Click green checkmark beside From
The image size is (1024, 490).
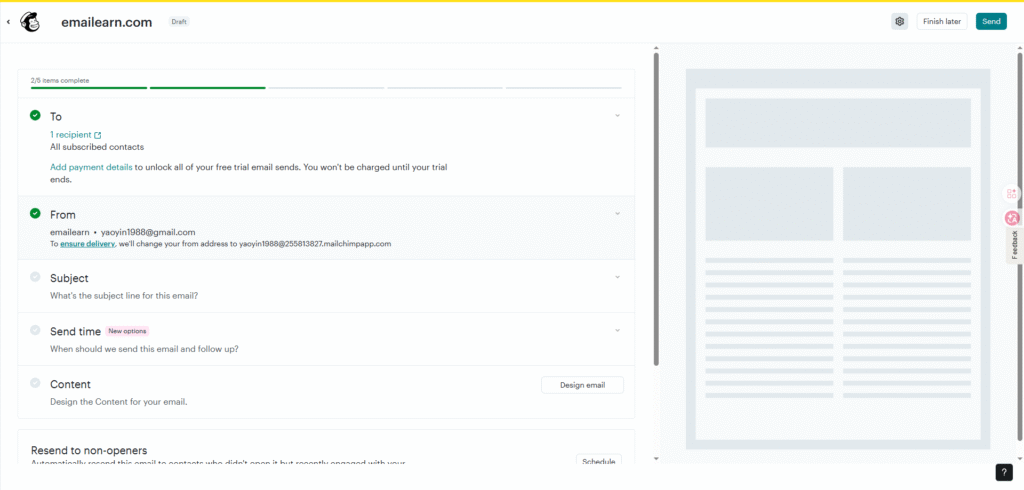(35, 213)
